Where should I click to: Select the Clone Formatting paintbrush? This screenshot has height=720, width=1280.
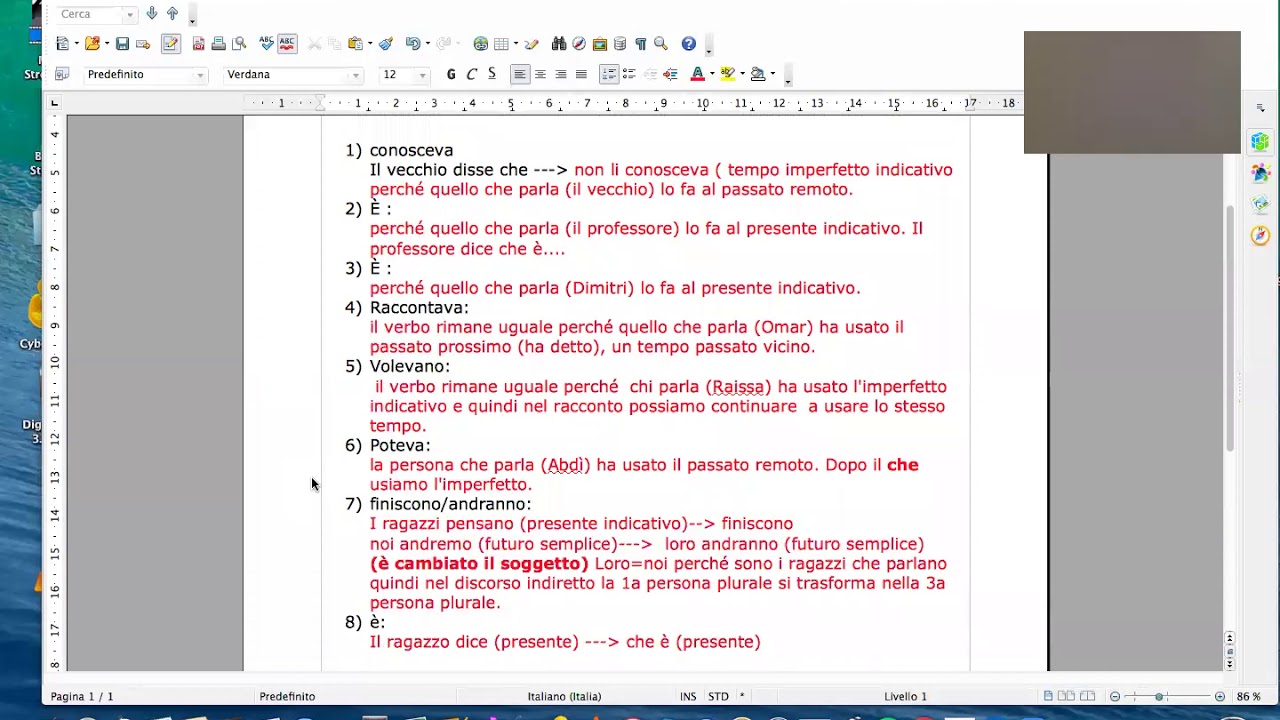tap(386, 44)
